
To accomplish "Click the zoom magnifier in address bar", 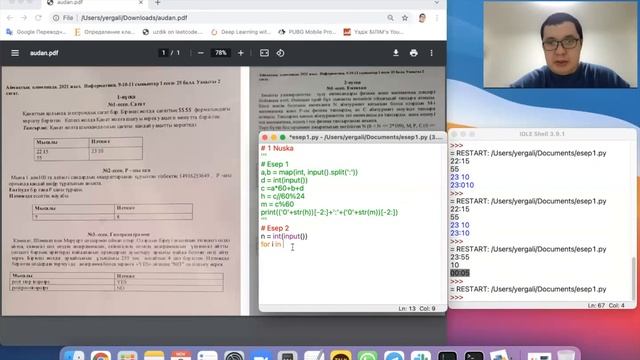I will pyautogui.click(x=391, y=18).
